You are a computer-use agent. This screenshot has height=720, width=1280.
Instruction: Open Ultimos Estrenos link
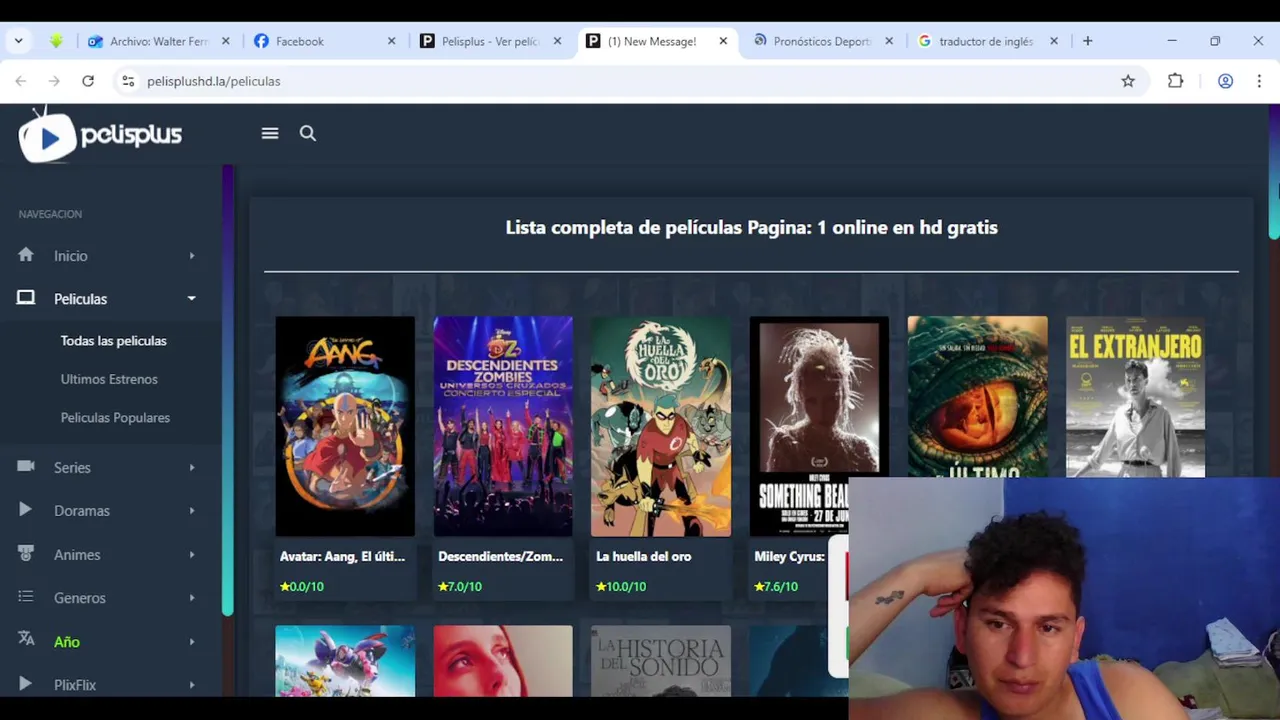(109, 379)
